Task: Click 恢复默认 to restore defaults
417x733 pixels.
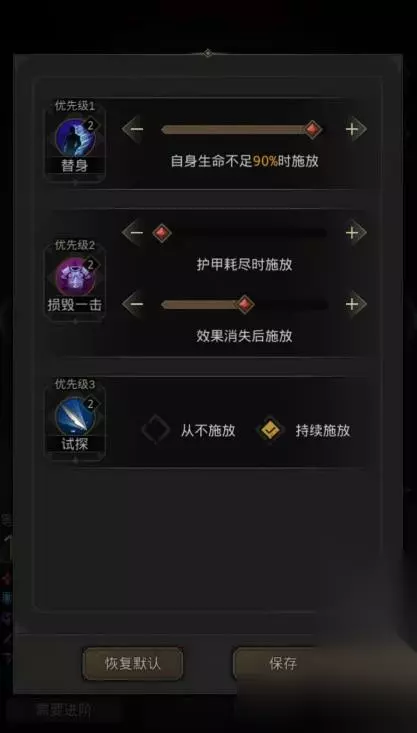Action: [x=133, y=664]
